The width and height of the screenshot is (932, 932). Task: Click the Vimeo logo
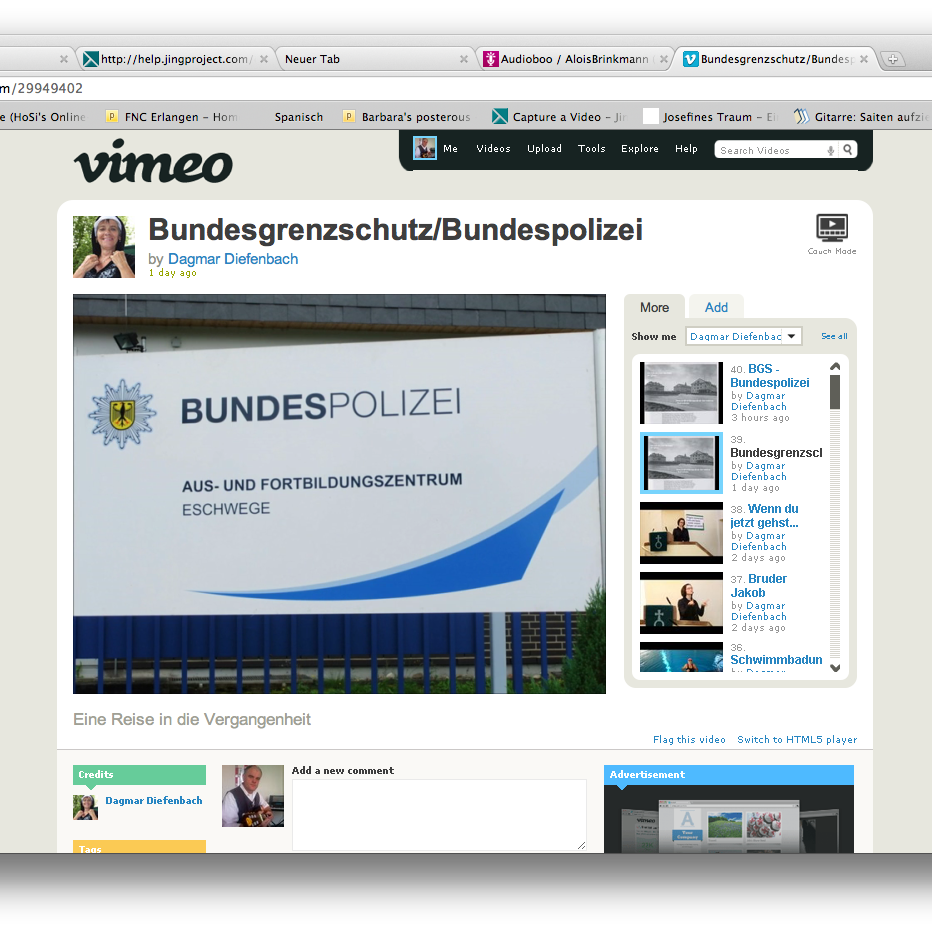pyautogui.click(x=153, y=162)
